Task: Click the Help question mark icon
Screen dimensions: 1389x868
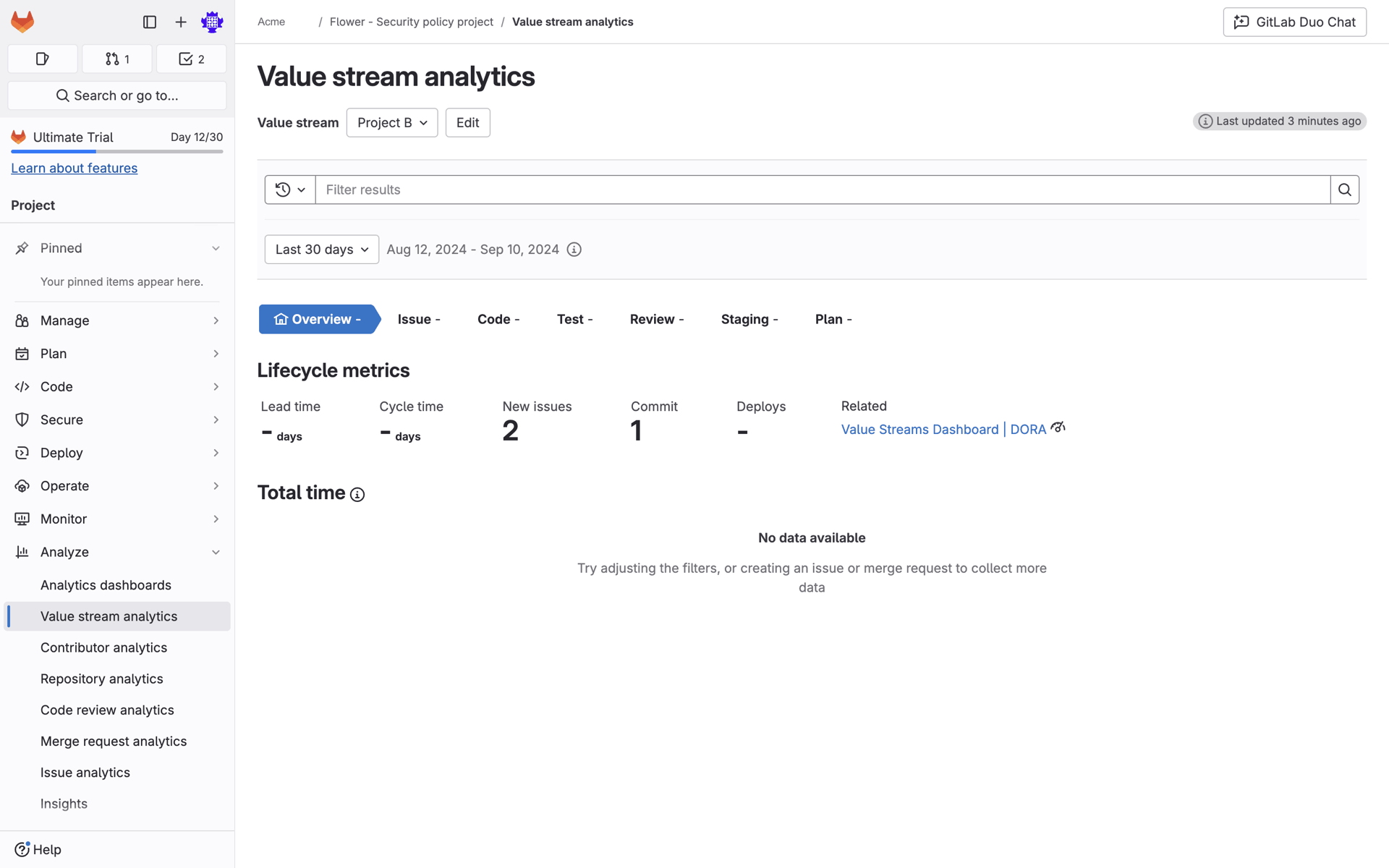Action: click(22, 849)
